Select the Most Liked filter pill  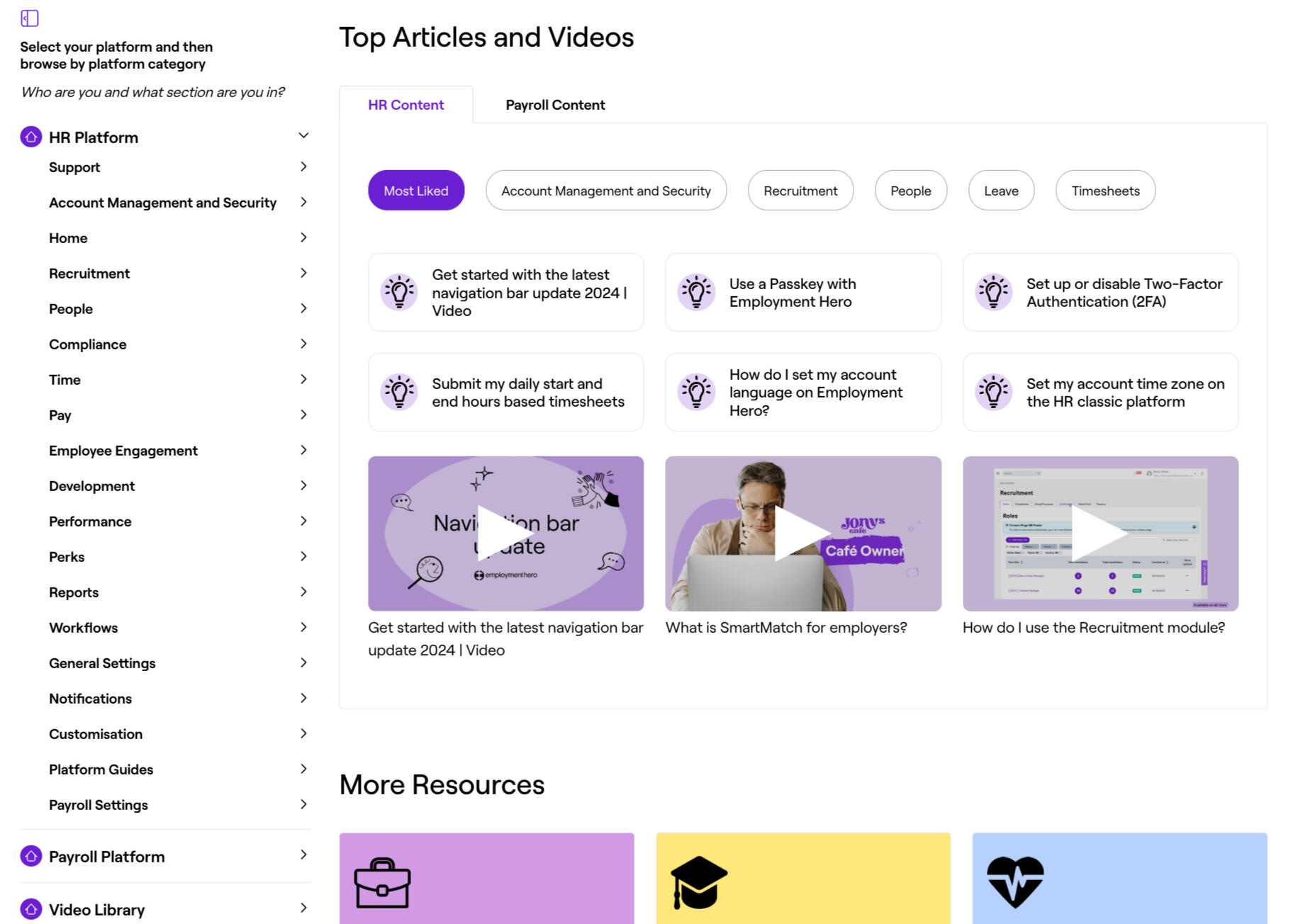pyautogui.click(x=416, y=191)
